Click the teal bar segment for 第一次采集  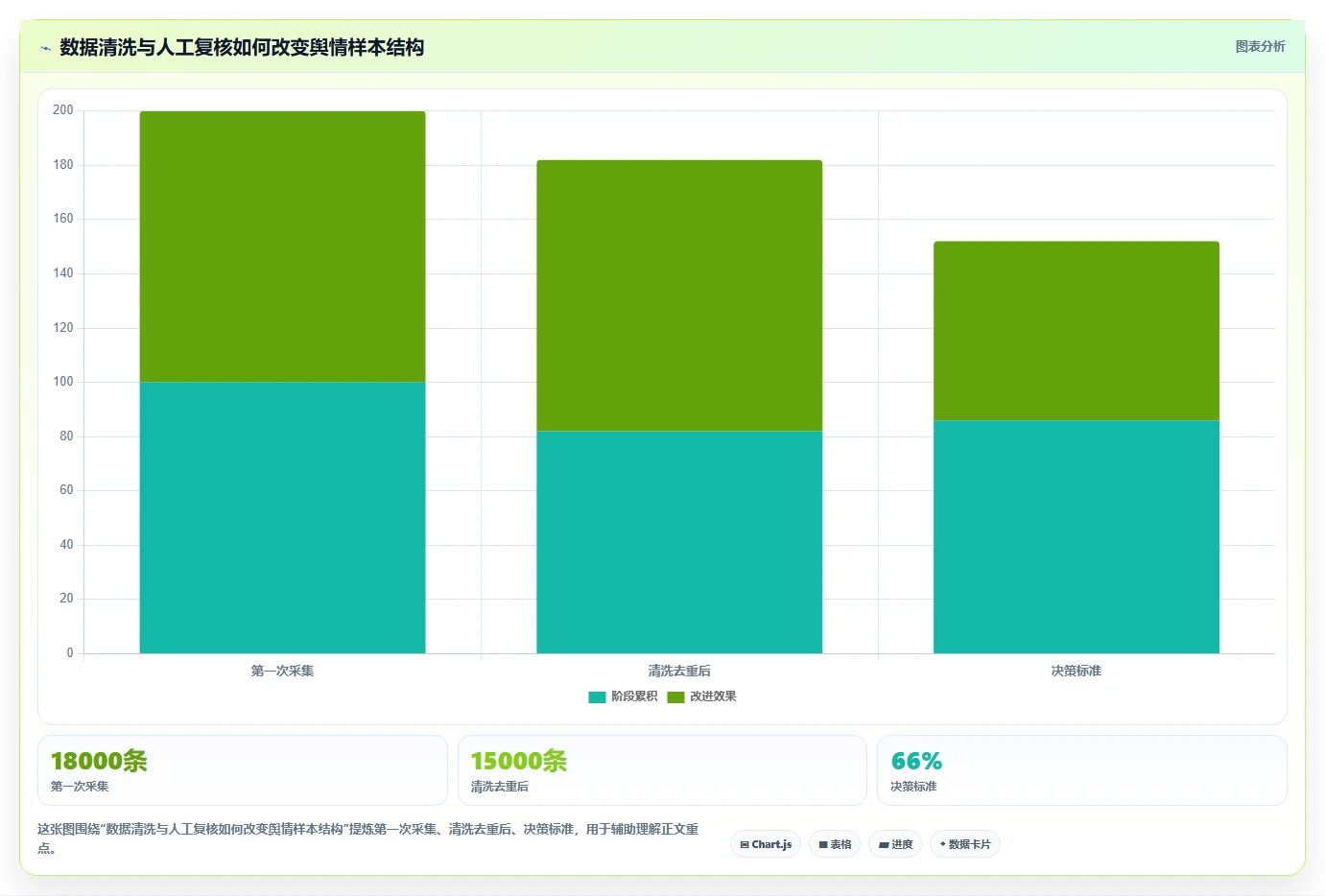282,518
